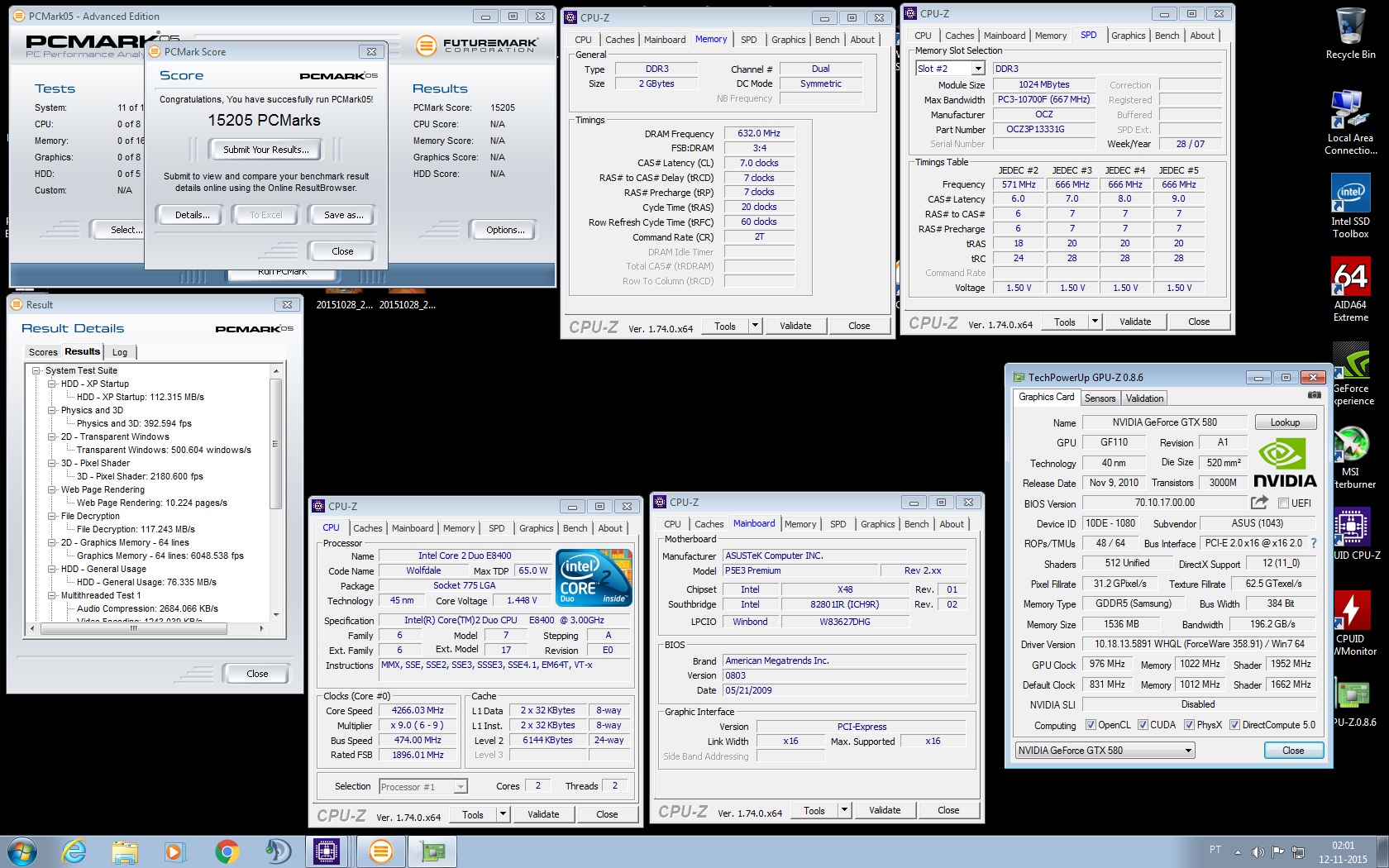Image resolution: width=1389 pixels, height=868 pixels.
Task: Switch to PCMark05 taskbar button
Action: click(380, 851)
